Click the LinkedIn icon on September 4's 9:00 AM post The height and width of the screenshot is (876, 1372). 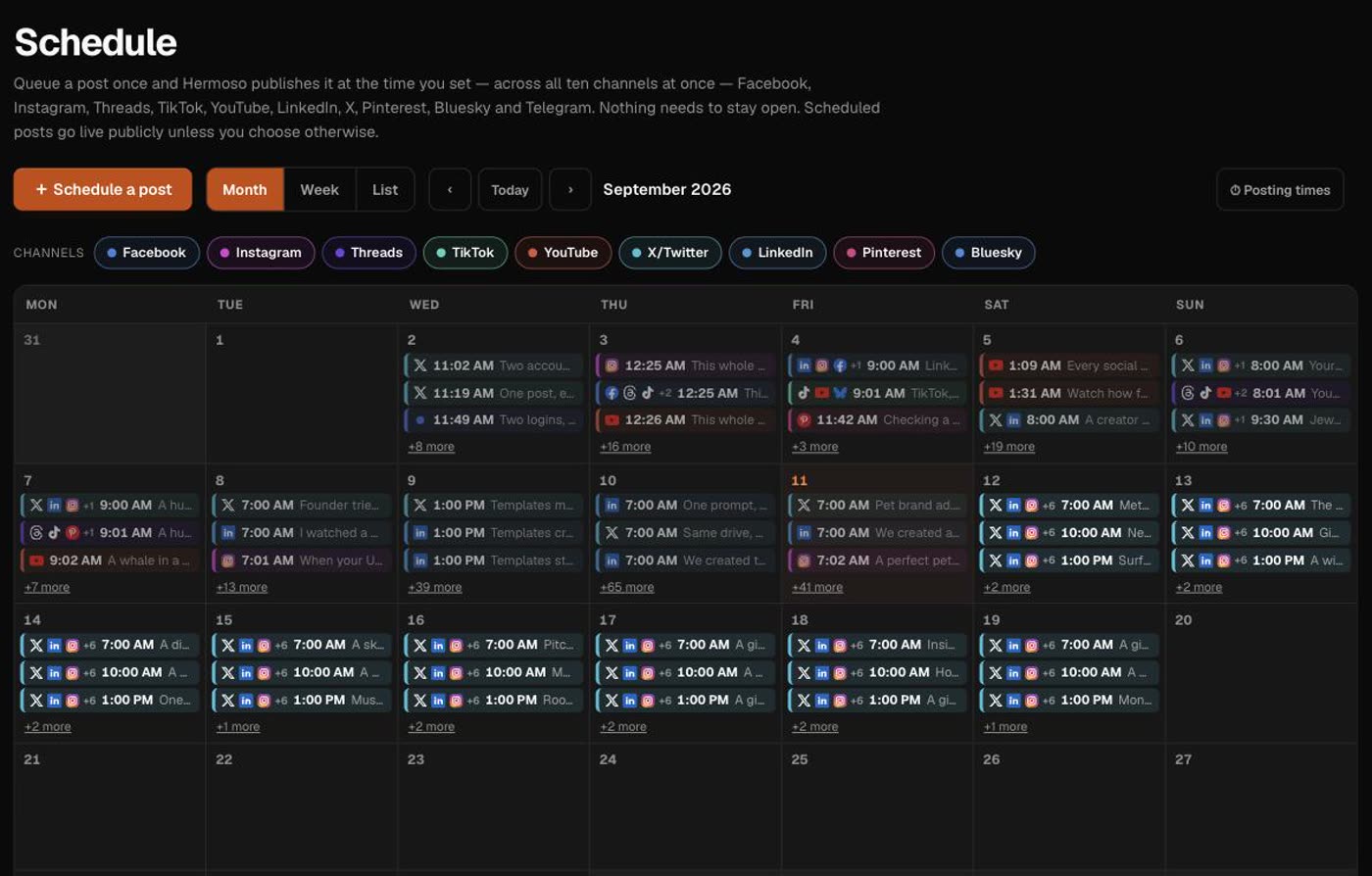804,365
